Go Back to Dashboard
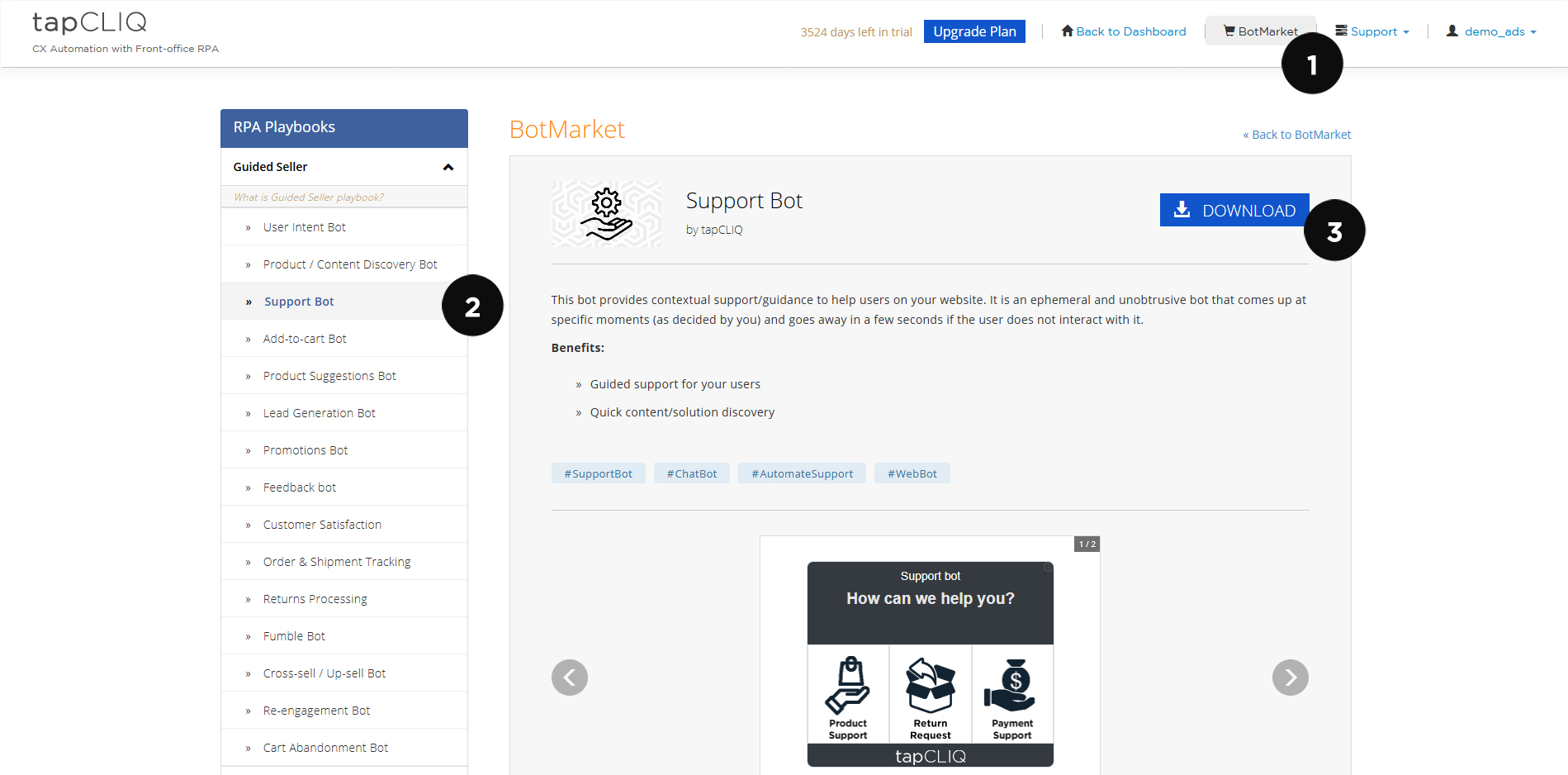 tap(1124, 31)
